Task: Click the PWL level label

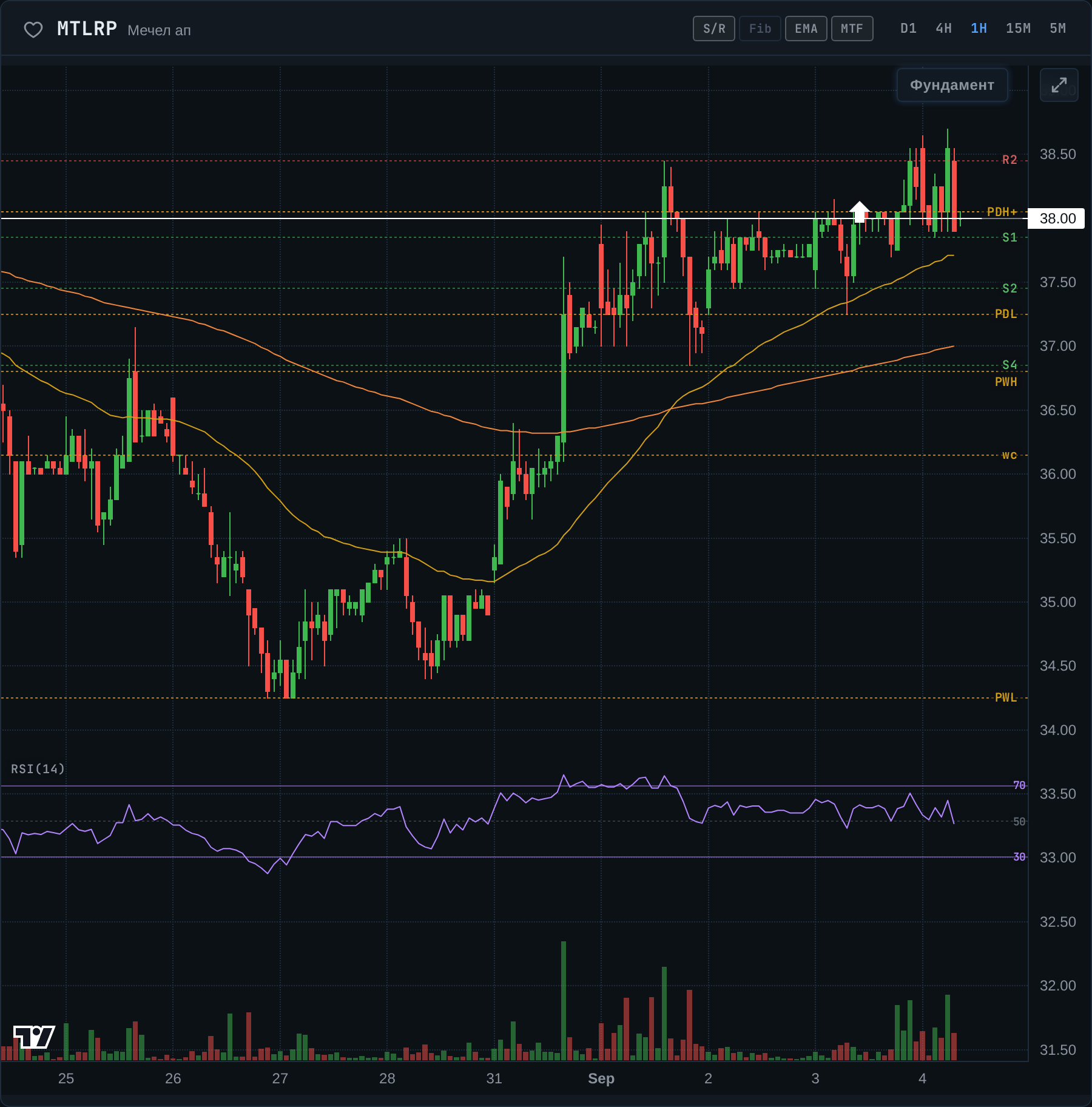Action: 1006,697
